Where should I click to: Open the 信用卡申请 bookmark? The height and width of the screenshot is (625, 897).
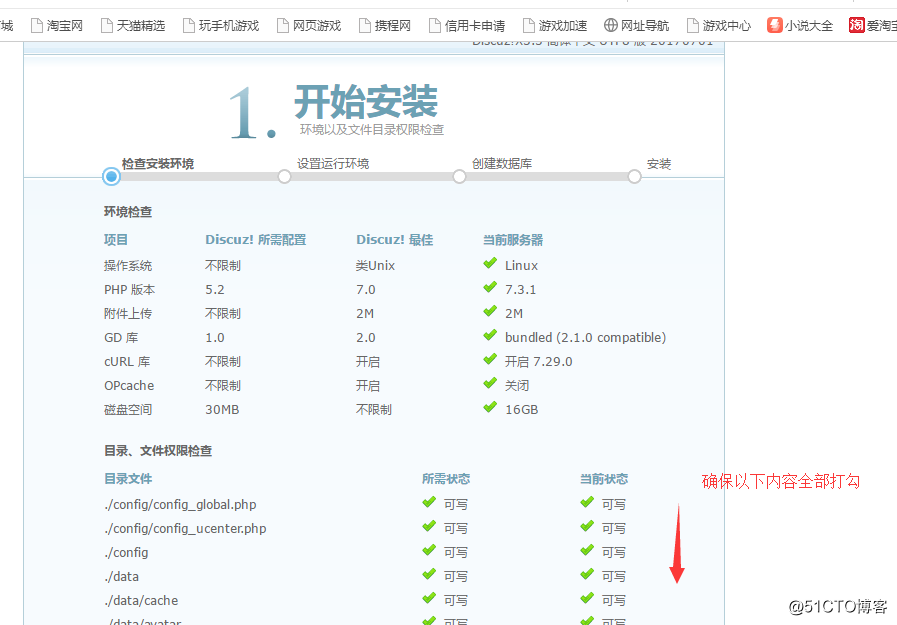(467, 26)
